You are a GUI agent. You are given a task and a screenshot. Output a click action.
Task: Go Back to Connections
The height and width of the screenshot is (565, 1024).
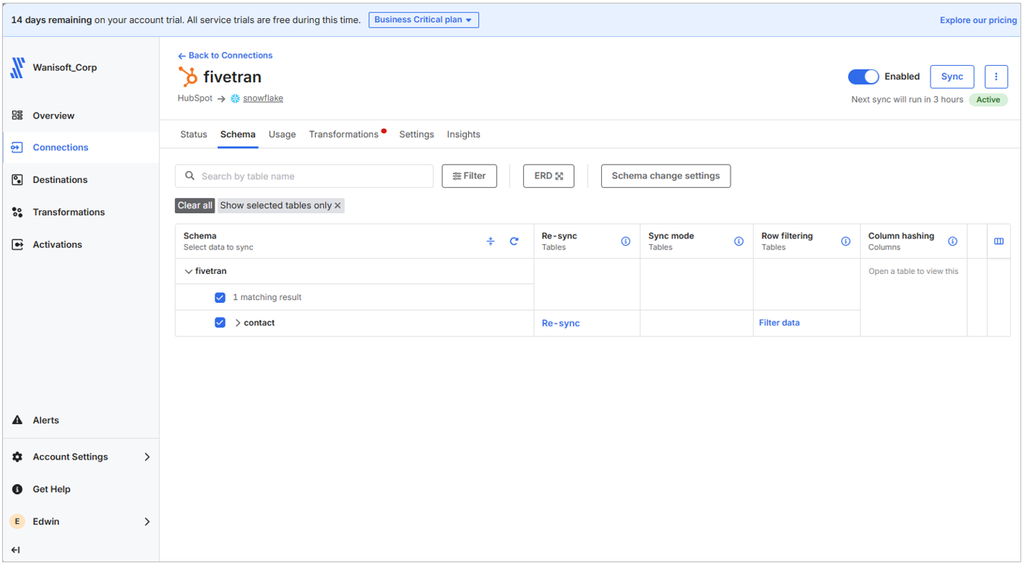[225, 56]
